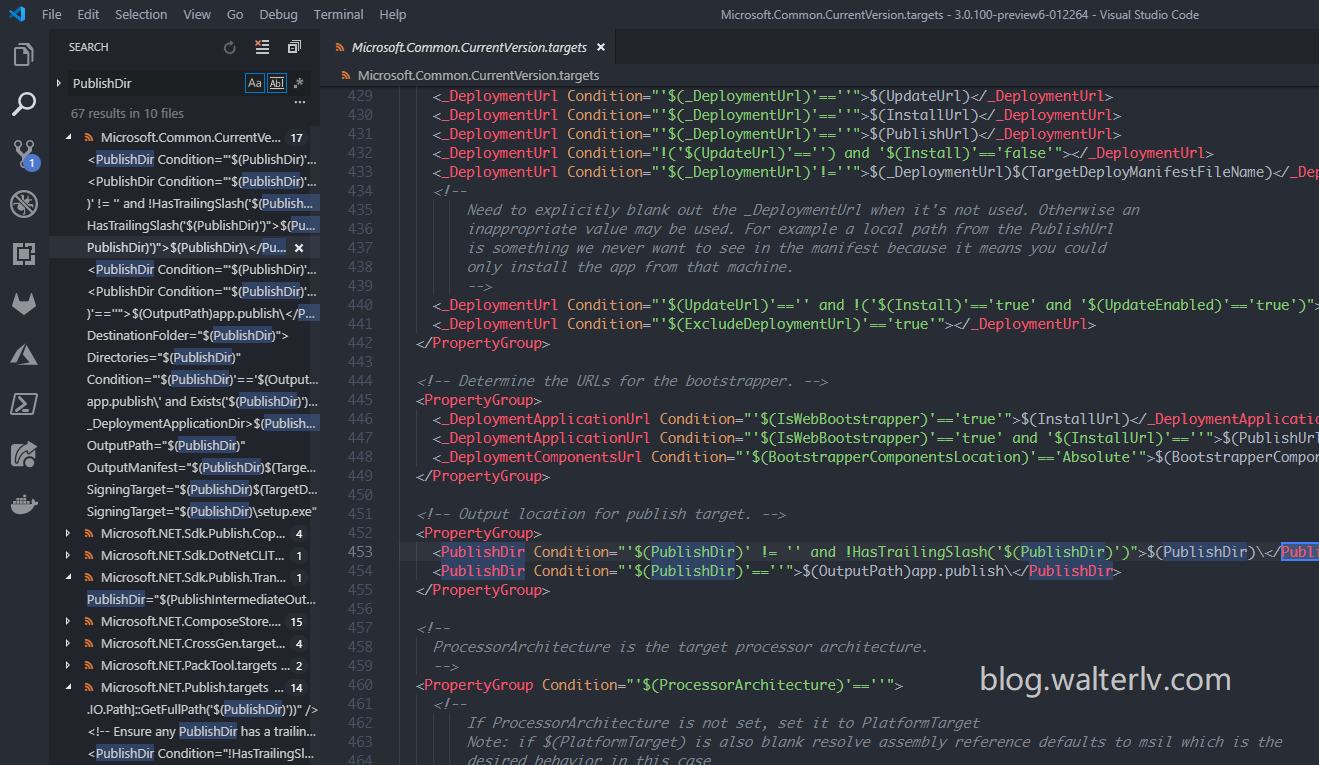Open the Extensions view icon
1319x765 pixels.
24,254
